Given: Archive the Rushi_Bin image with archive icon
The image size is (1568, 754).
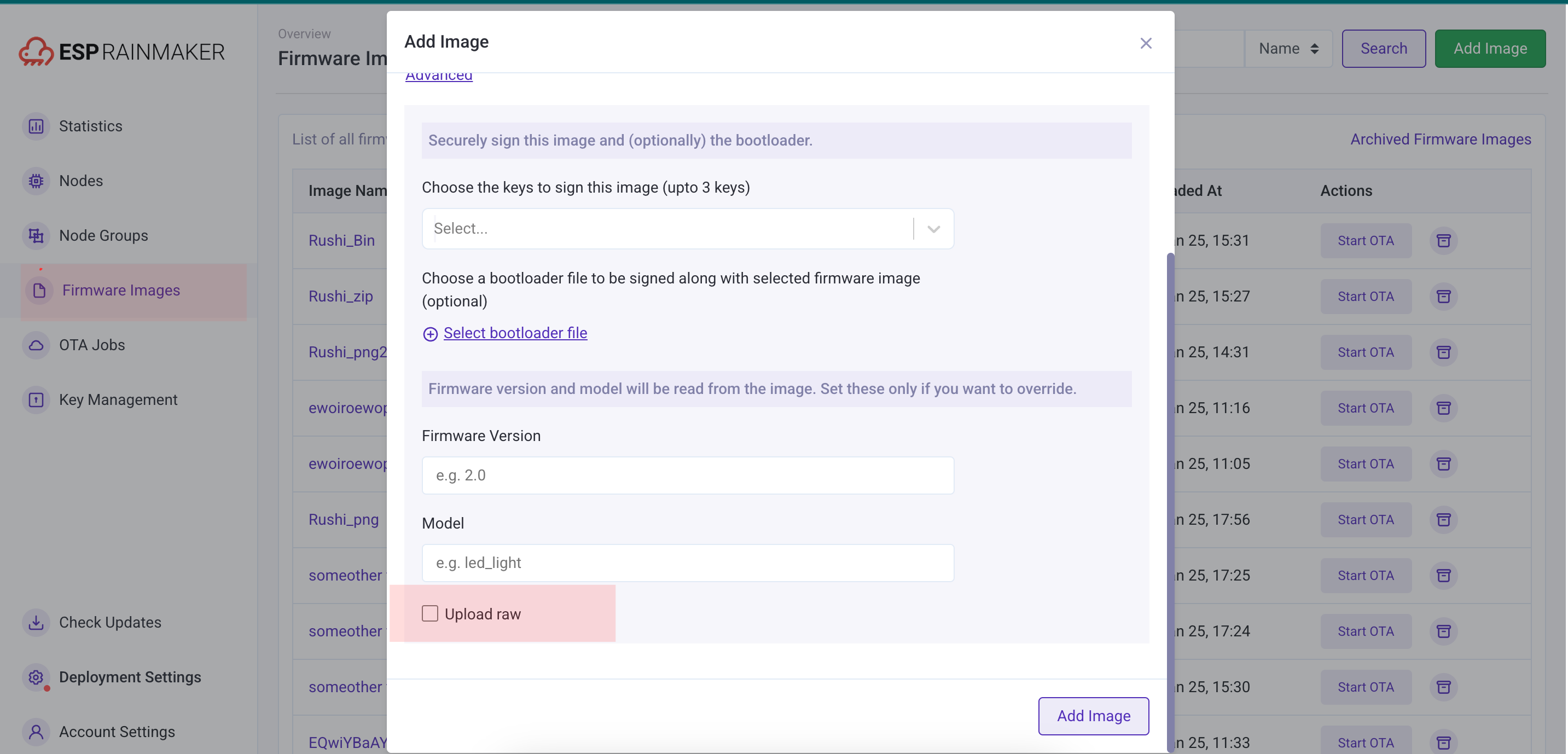Looking at the screenshot, I should tap(1443, 240).
